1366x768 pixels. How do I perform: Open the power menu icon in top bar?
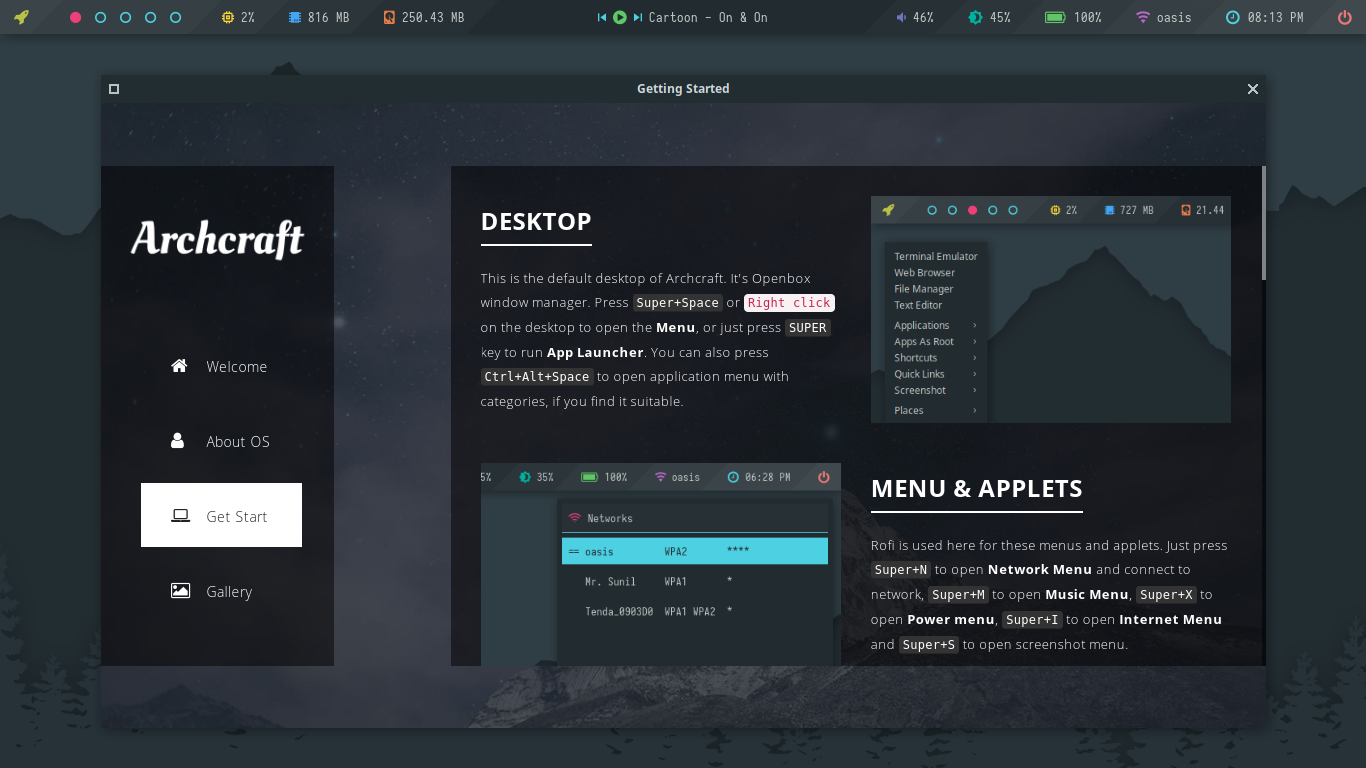1345,17
